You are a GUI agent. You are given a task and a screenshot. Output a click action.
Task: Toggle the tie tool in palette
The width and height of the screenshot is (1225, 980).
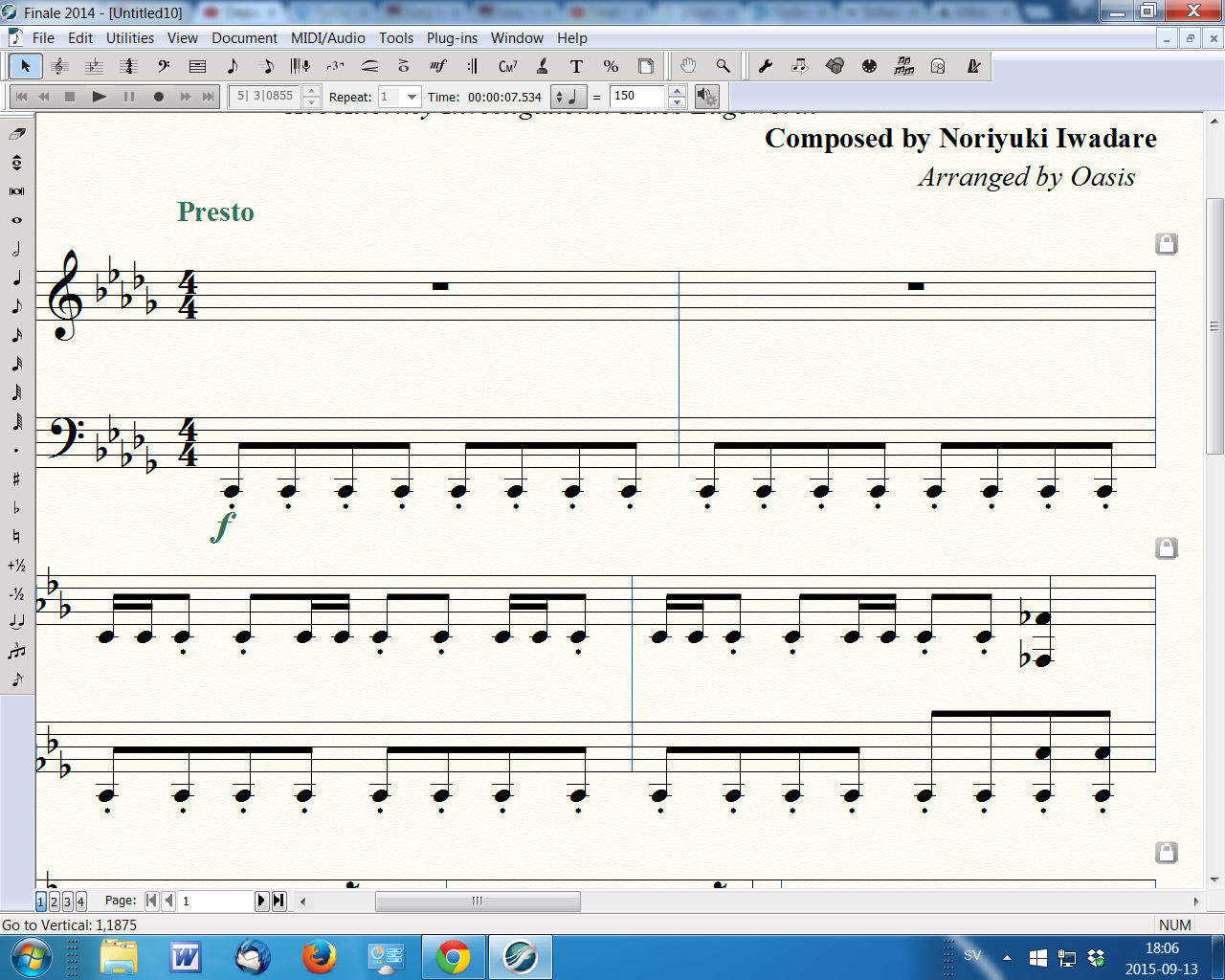(x=16, y=622)
